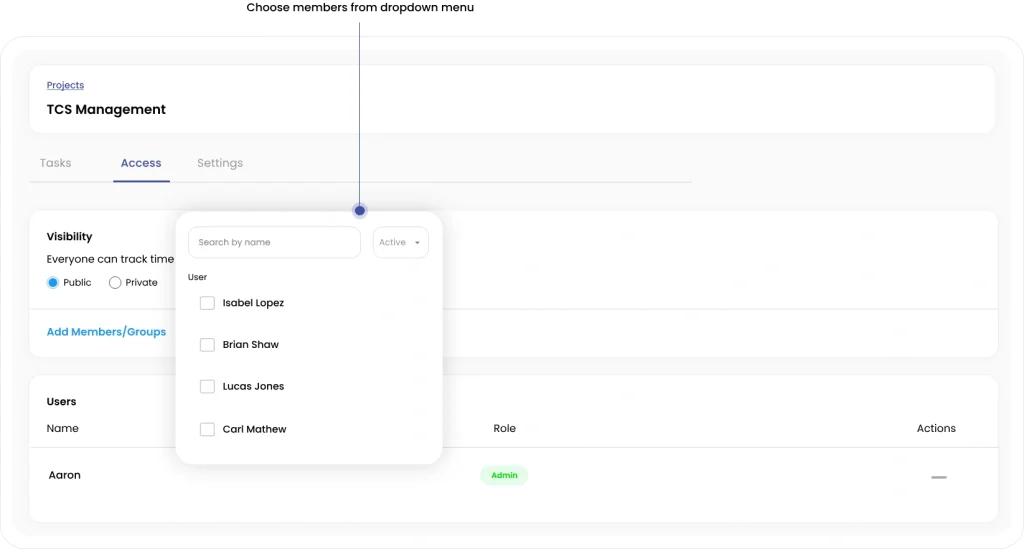Click the Brian Shaw name label
Viewport: 1024px width, 549px height.
[x=251, y=345]
